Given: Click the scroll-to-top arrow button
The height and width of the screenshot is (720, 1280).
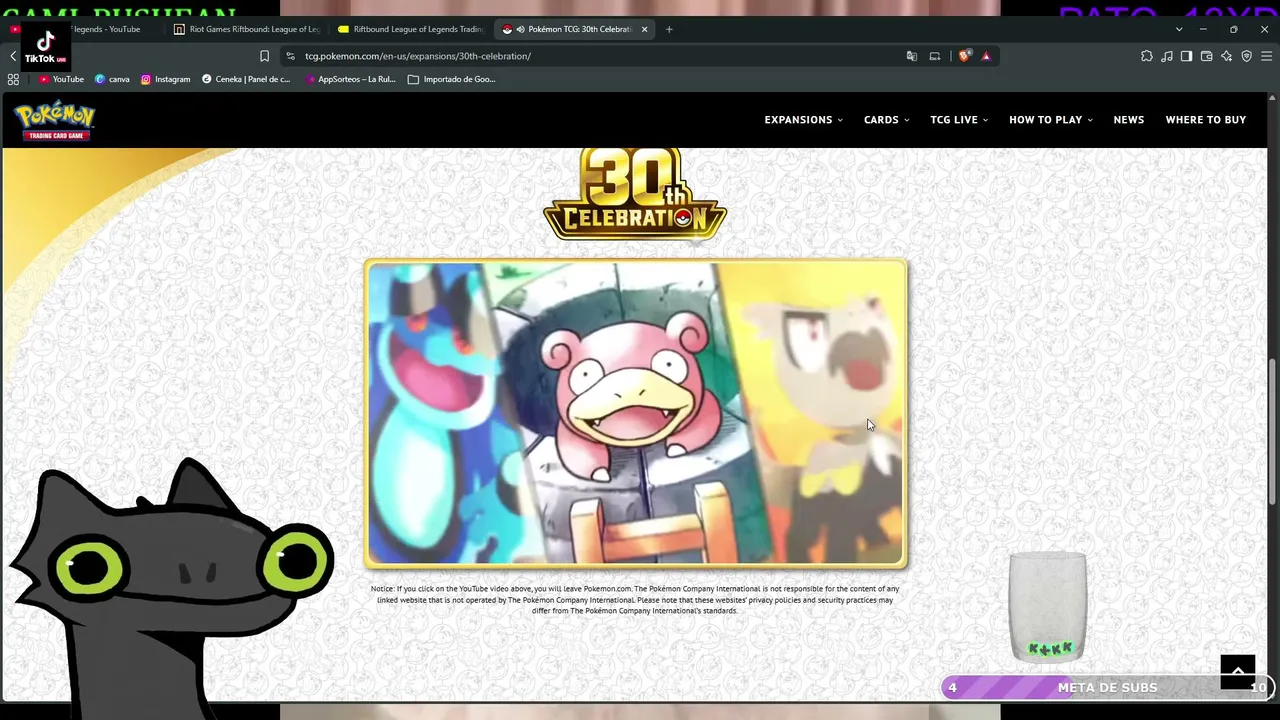Looking at the screenshot, I should 1237,672.
